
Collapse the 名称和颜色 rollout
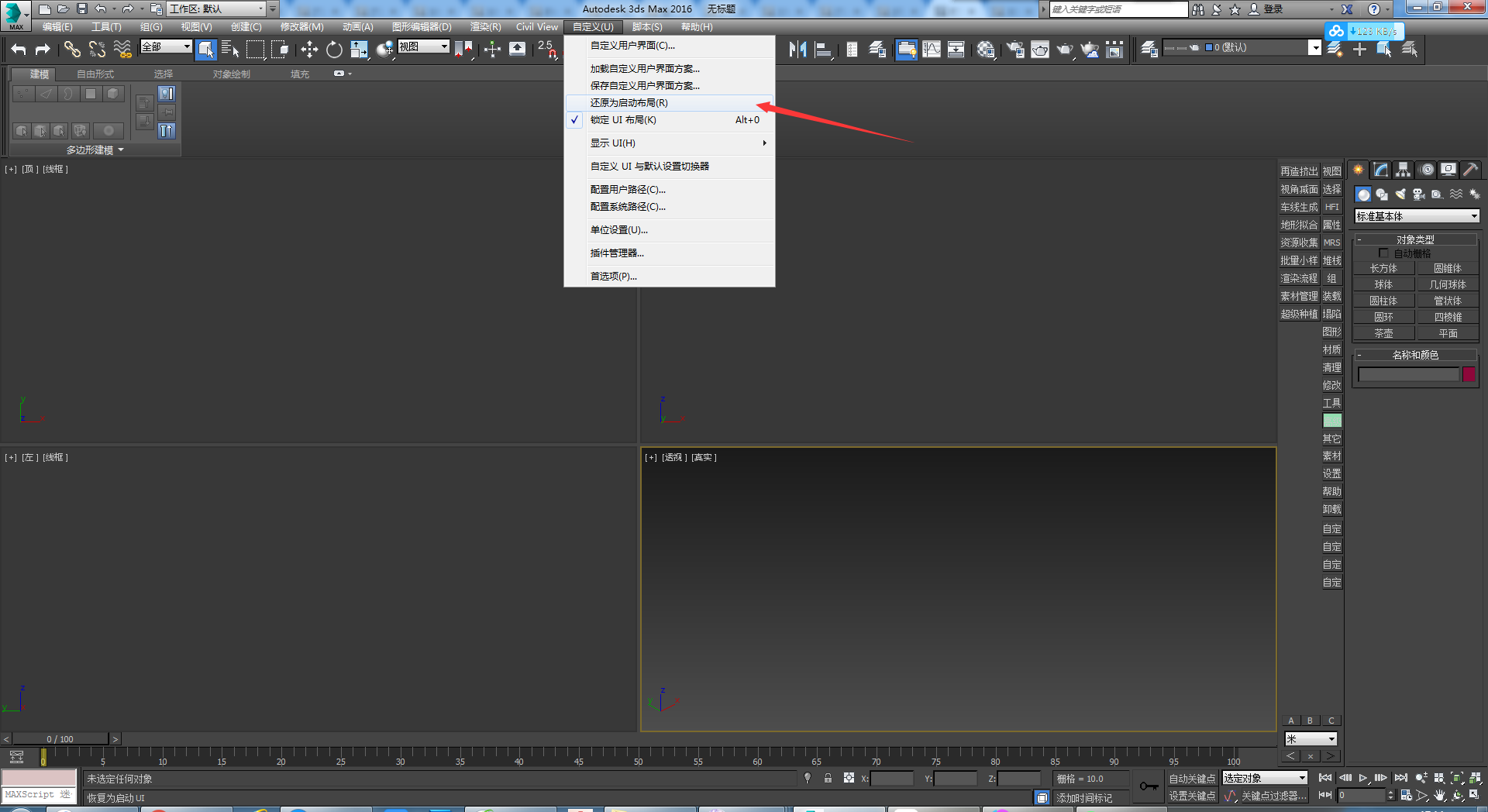(1415, 355)
